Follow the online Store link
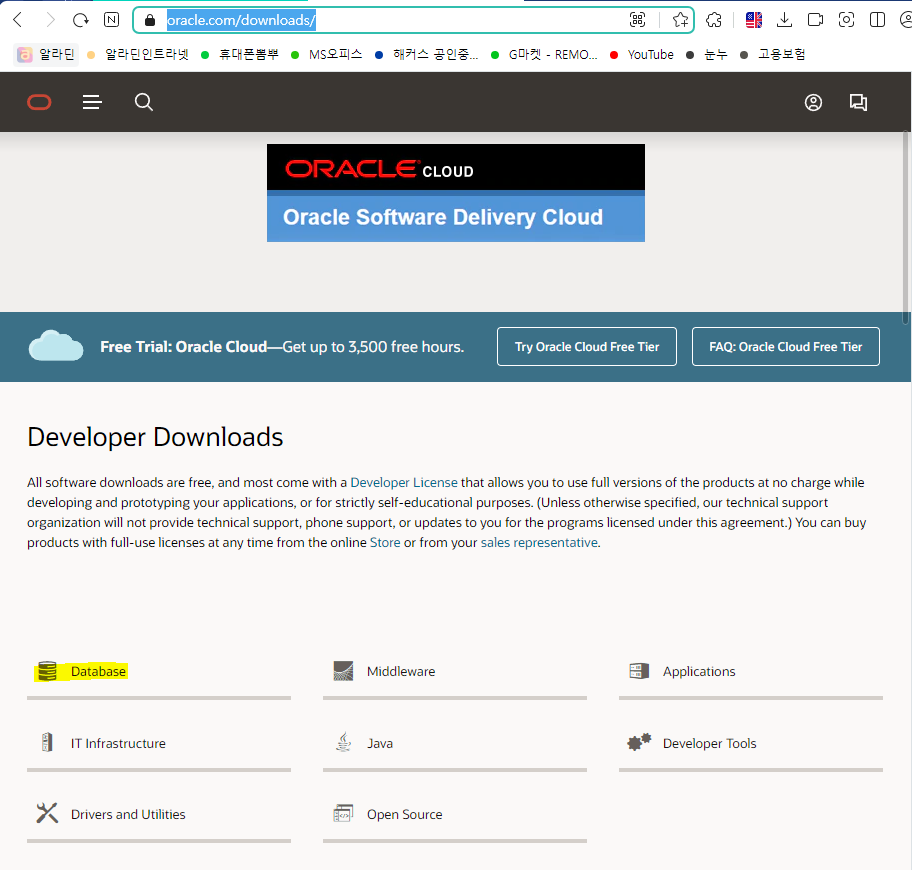The width and height of the screenshot is (912, 870). pos(385,543)
